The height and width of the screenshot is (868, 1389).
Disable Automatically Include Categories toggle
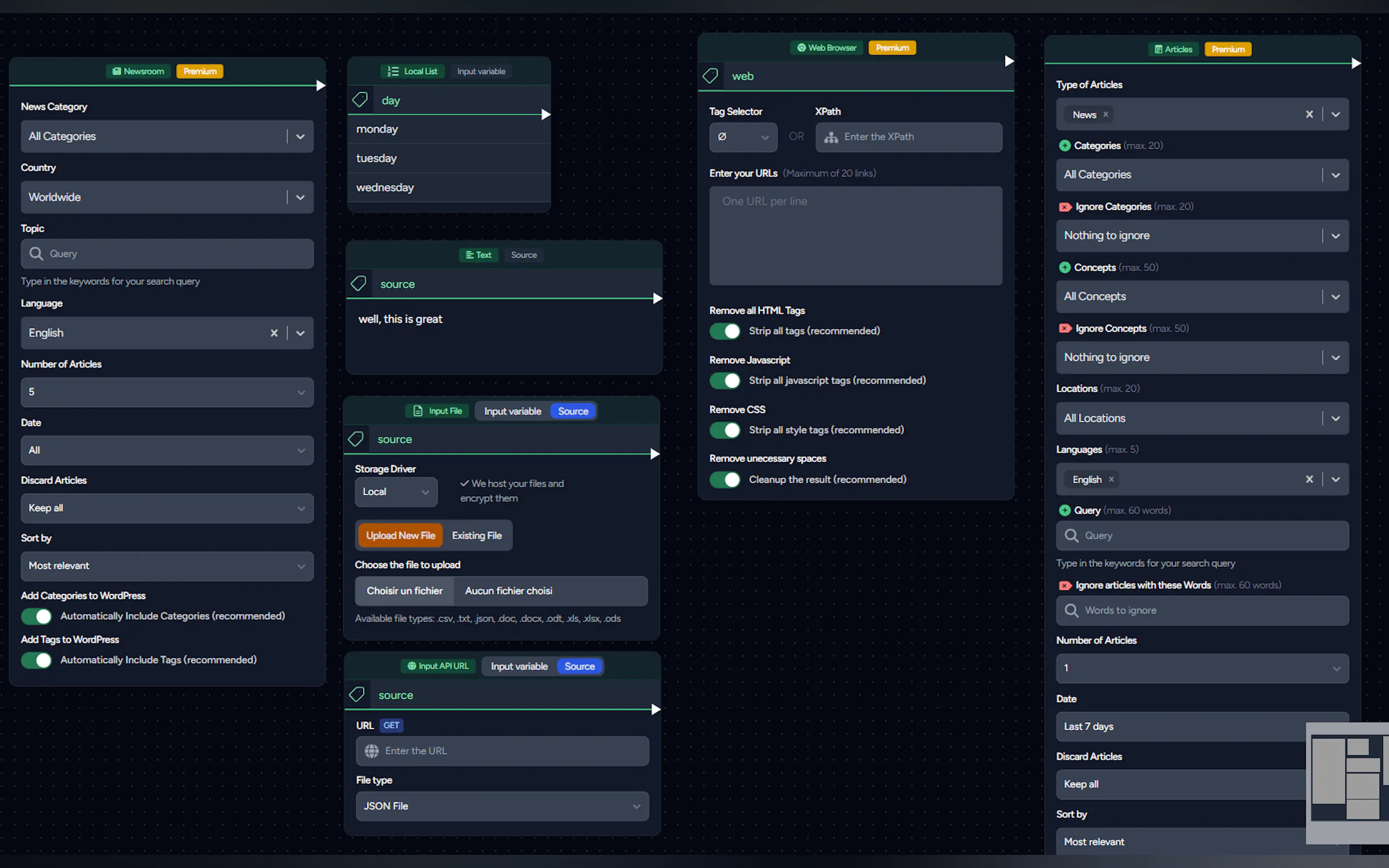(37, 616)
